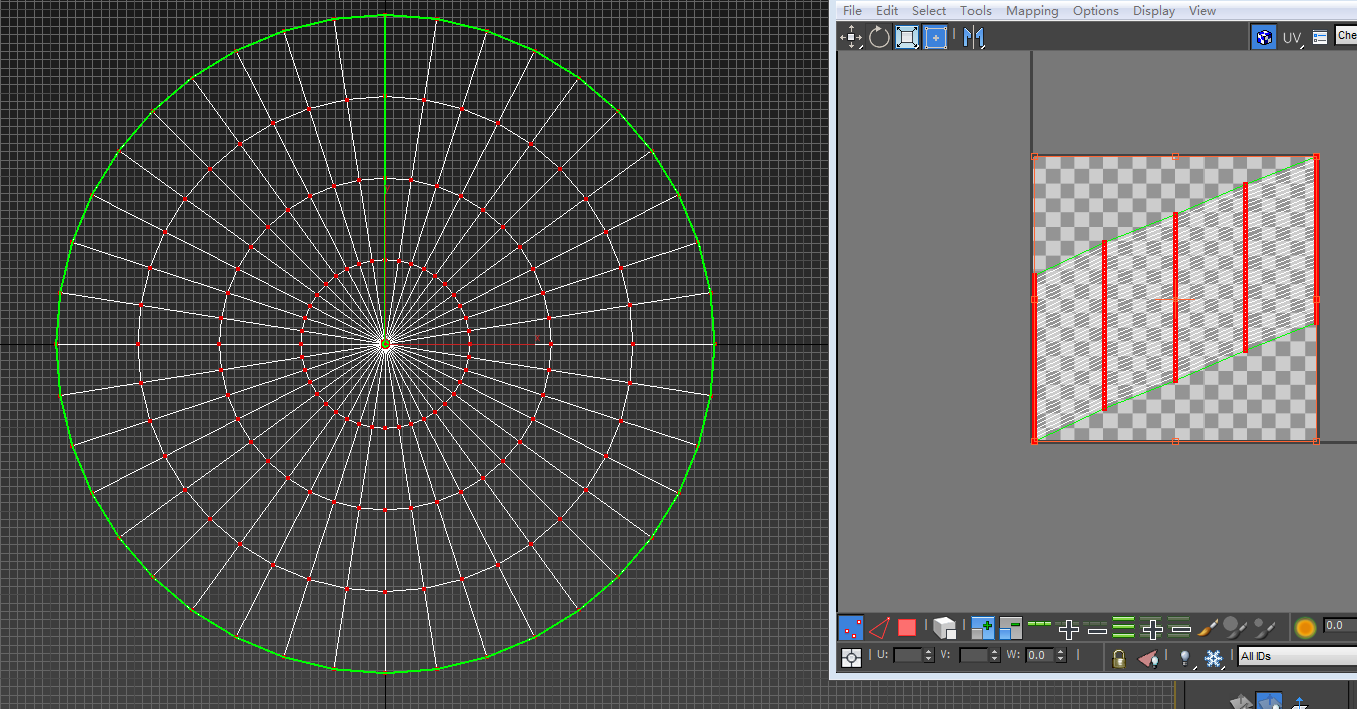The height and width of the screenshot is (709, 1357).
Task: Open the Options menu
Action: (x=1096, y=11)
